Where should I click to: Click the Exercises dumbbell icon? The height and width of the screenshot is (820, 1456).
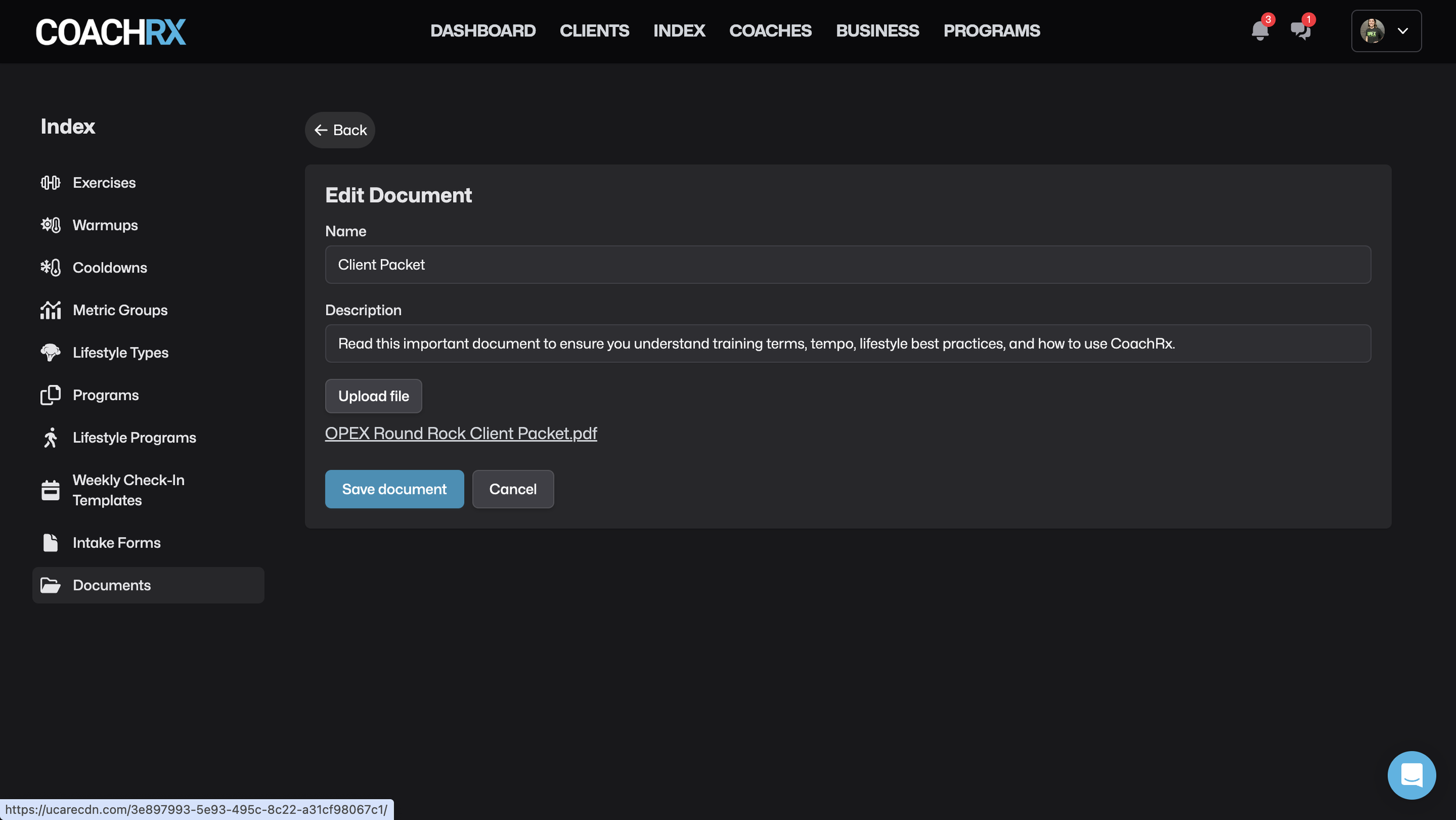click(51, 183)
